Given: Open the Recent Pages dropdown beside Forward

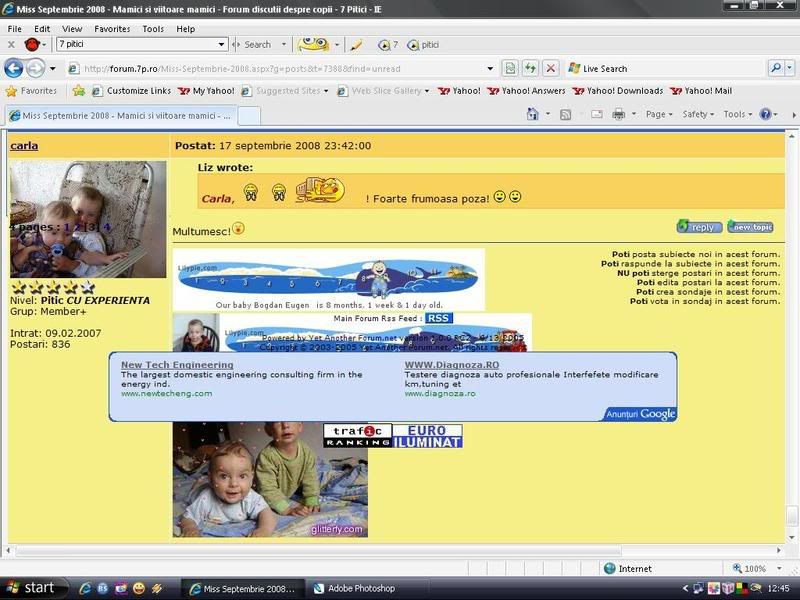Looking at the screenshot, I should point(53,68).
